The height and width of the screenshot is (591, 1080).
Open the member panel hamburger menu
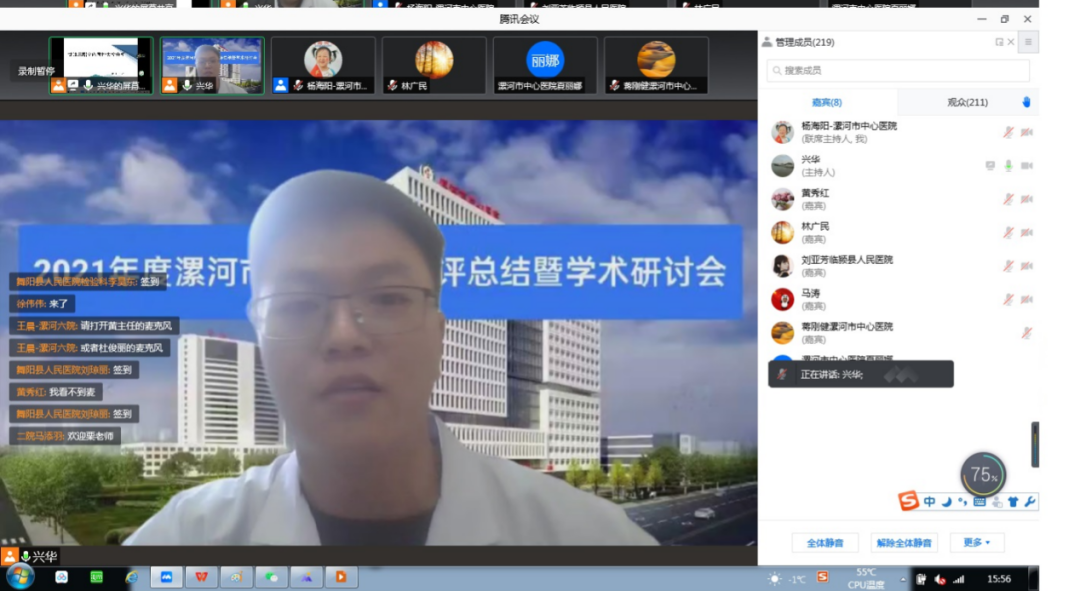(x=1028, y=42)
